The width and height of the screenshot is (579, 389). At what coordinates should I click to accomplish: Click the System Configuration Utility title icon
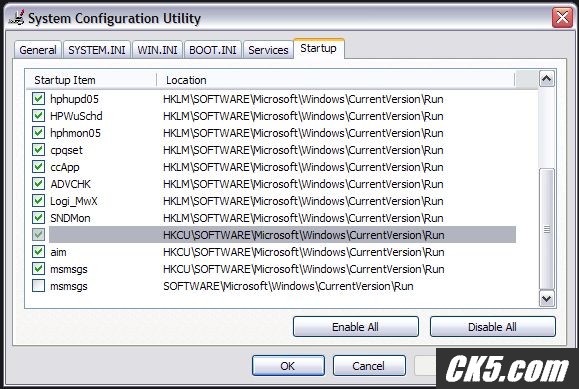tap(17, 18)
